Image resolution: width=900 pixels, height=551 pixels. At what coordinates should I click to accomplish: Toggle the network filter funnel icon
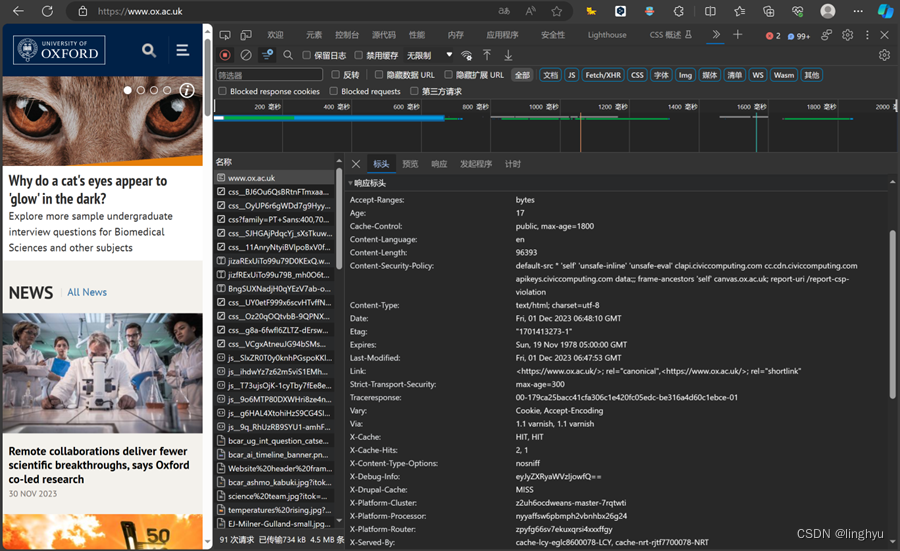point(267,55)
